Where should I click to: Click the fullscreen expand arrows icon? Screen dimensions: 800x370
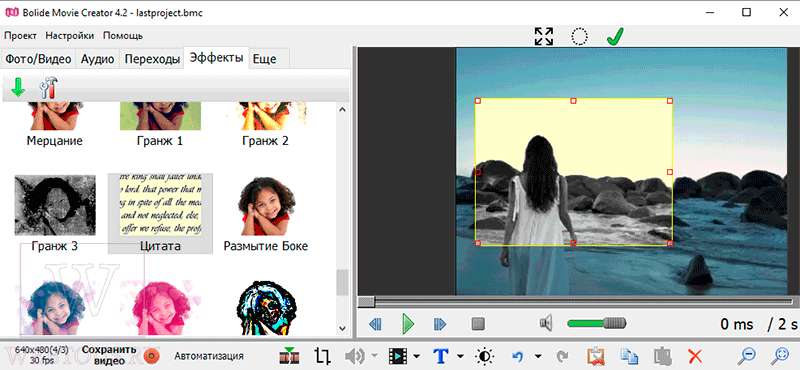[x=544, y=37]
